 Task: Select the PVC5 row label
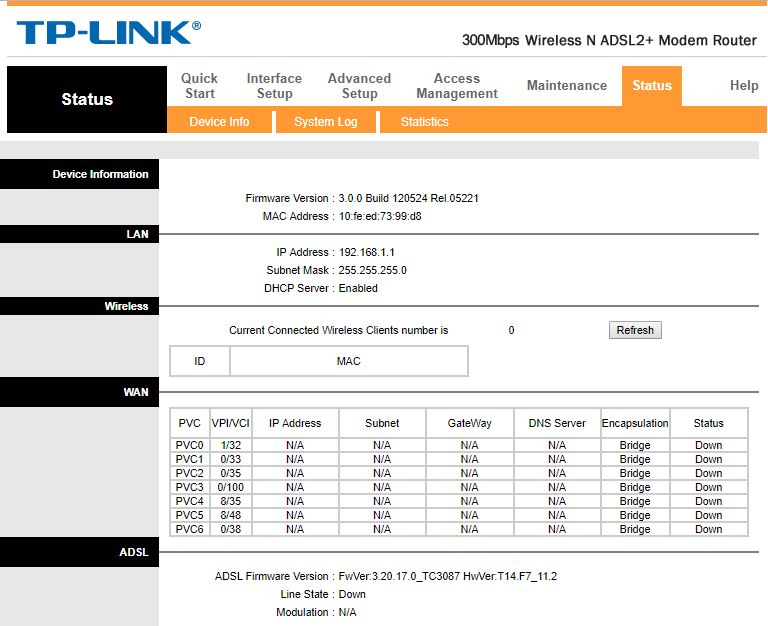(x=190, y=515)
